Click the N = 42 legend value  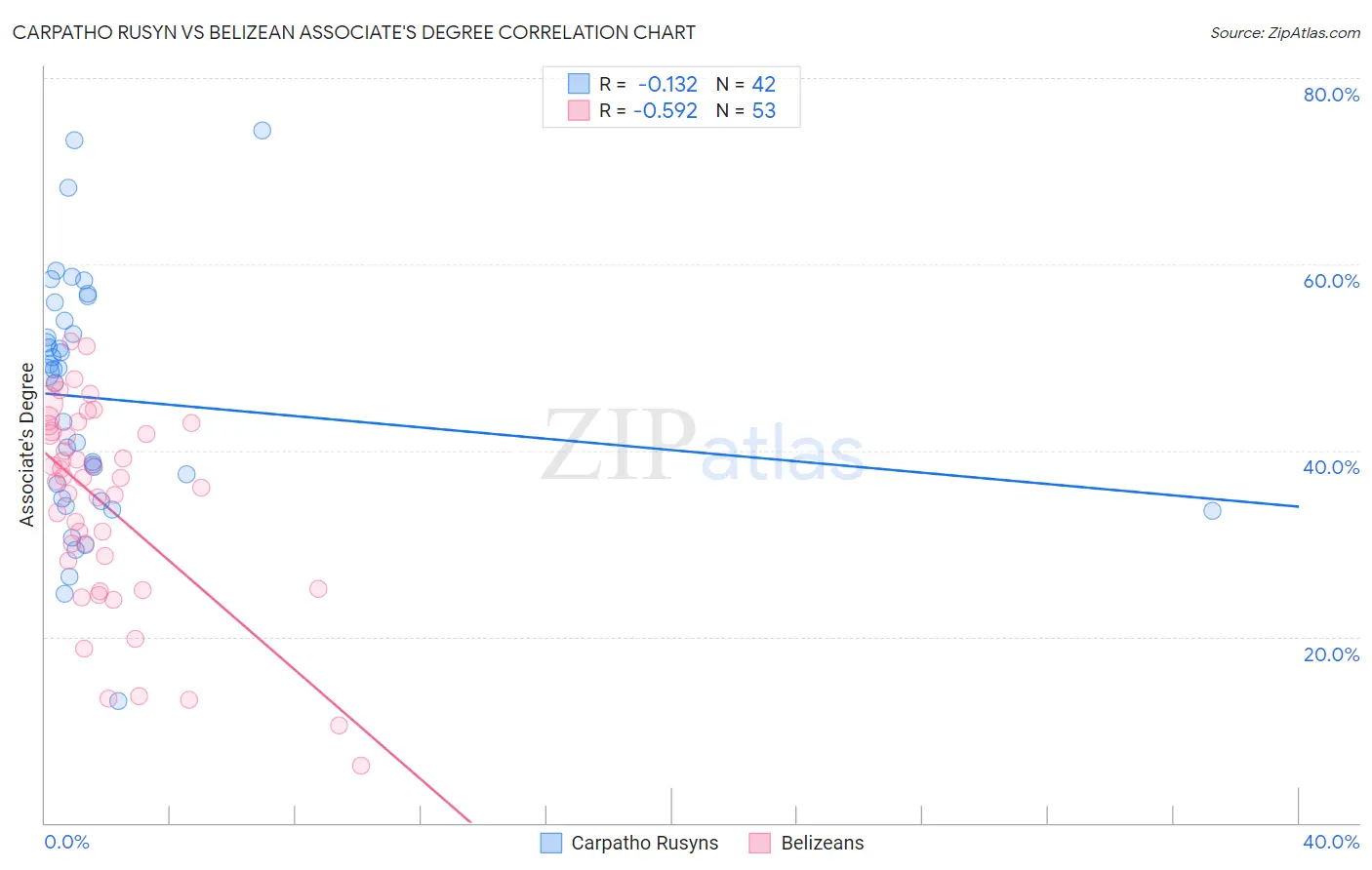point(746,84)
